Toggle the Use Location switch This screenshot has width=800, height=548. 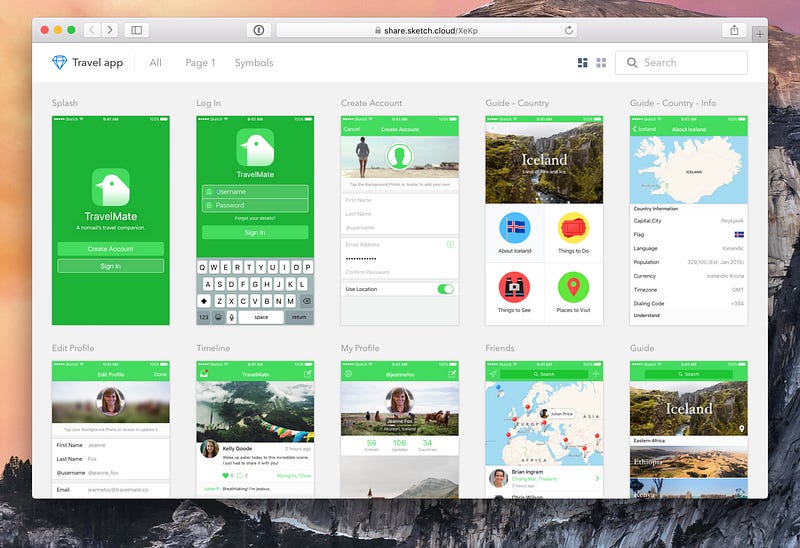click(x=445, y=289)
